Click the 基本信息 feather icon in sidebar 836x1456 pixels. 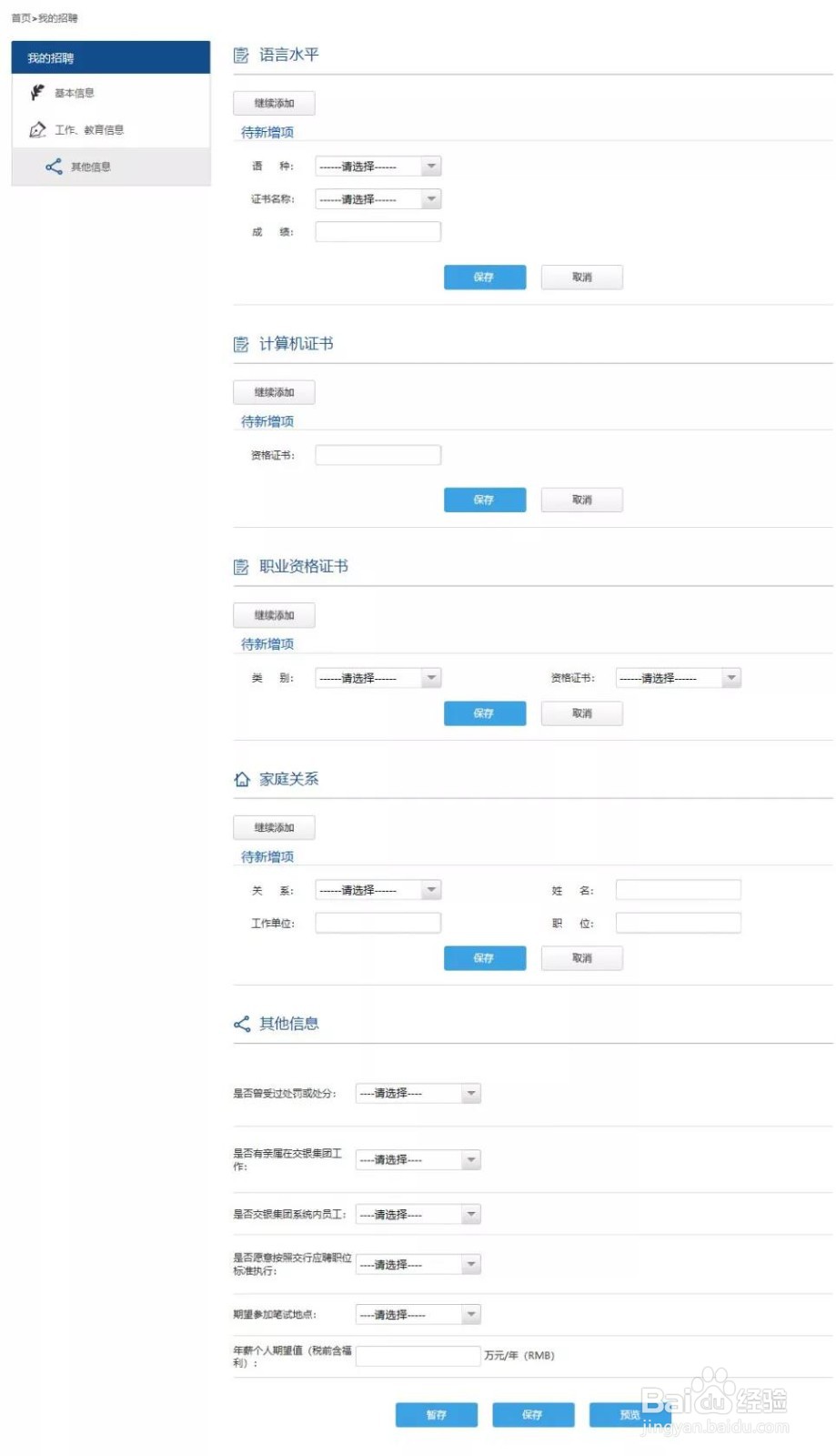pos(37,93)
